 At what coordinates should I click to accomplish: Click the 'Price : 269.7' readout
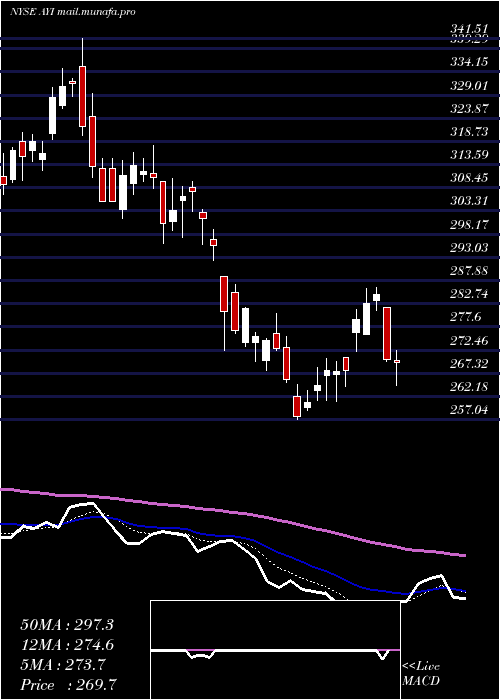(x=69, y=685)
